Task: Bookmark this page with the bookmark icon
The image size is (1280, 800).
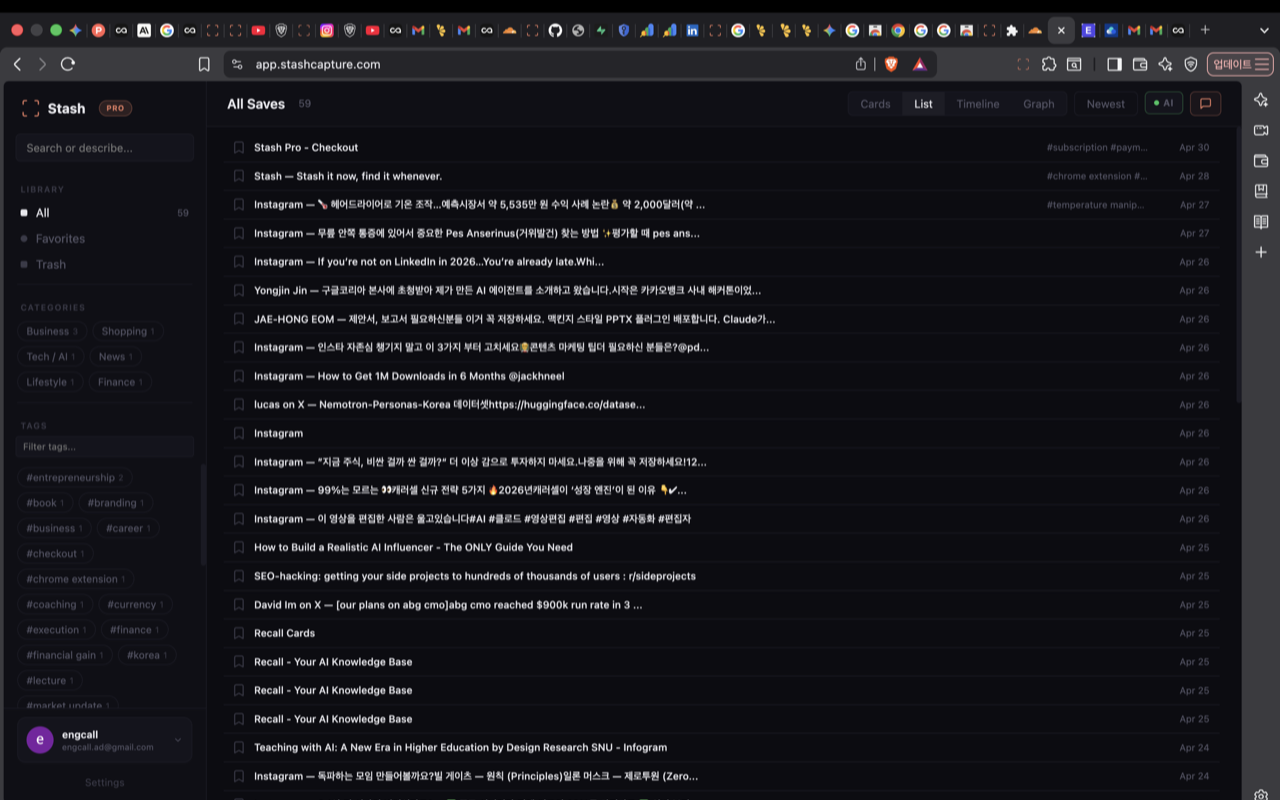Action: (x=204, y=64)
